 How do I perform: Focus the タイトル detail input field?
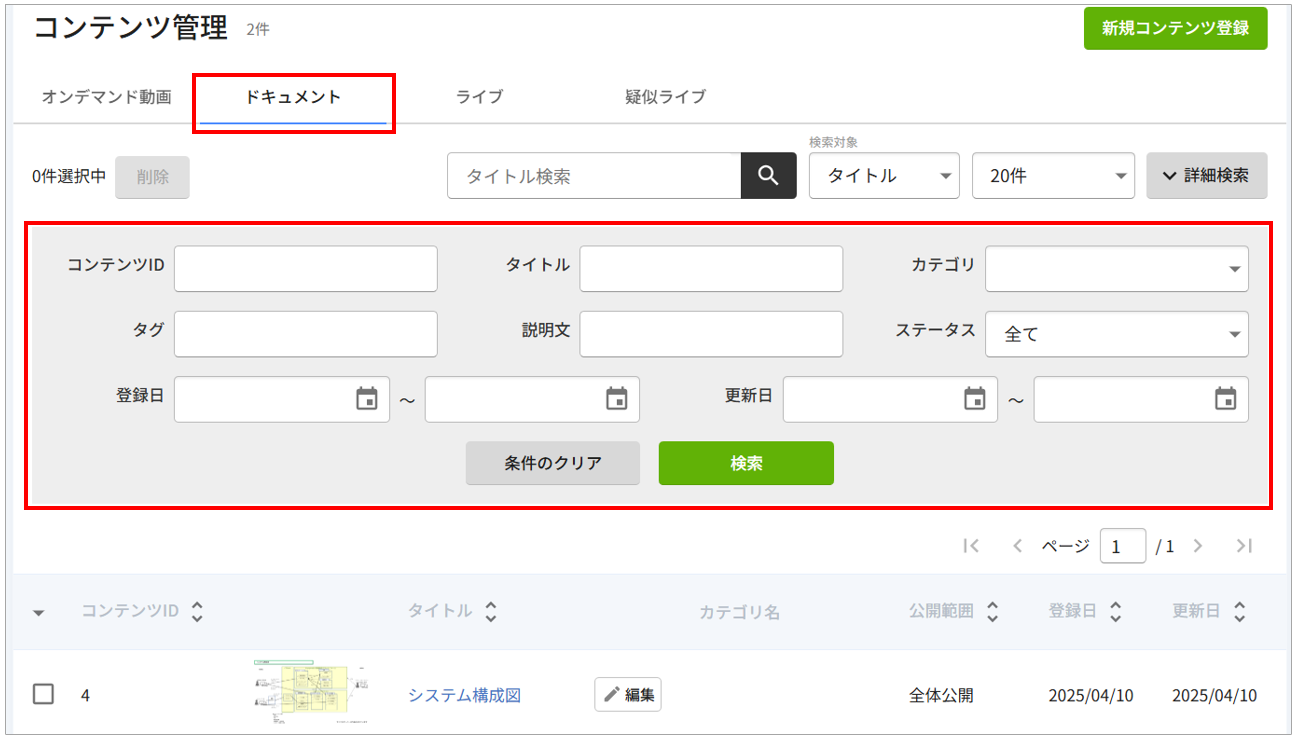tap(711, 269)
